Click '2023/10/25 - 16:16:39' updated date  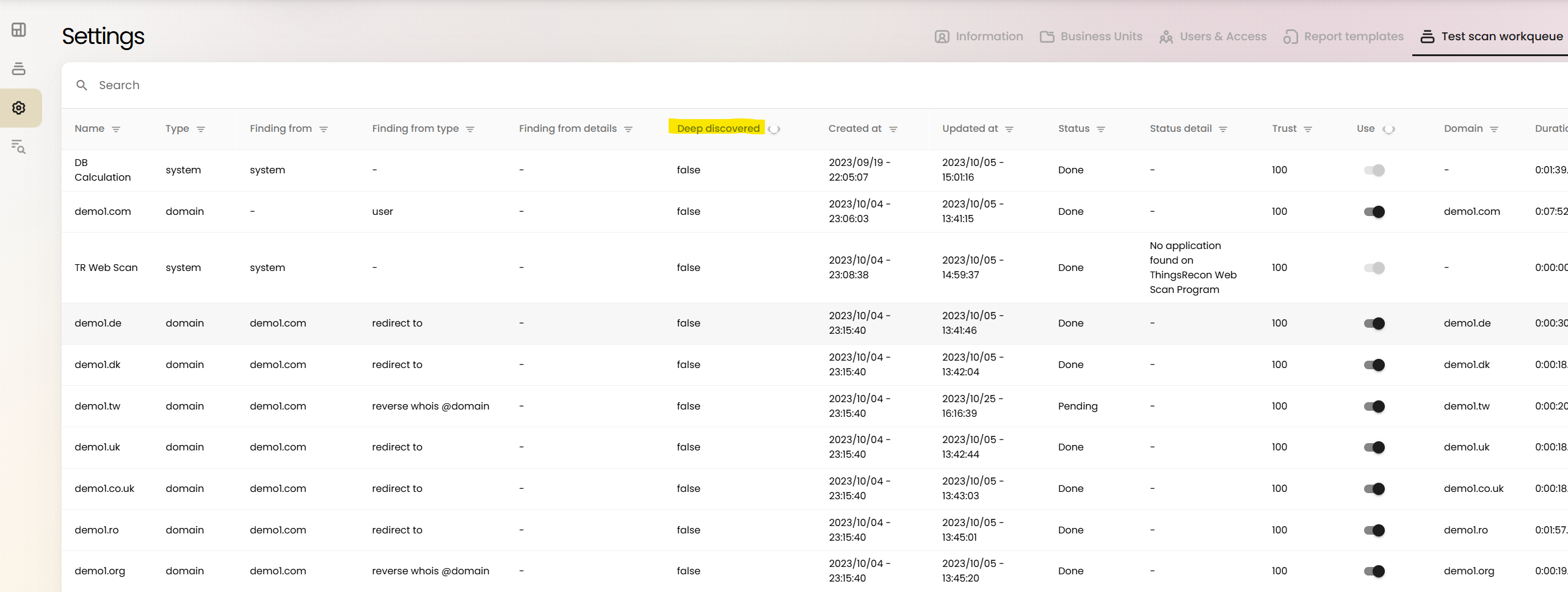point(973,406)
